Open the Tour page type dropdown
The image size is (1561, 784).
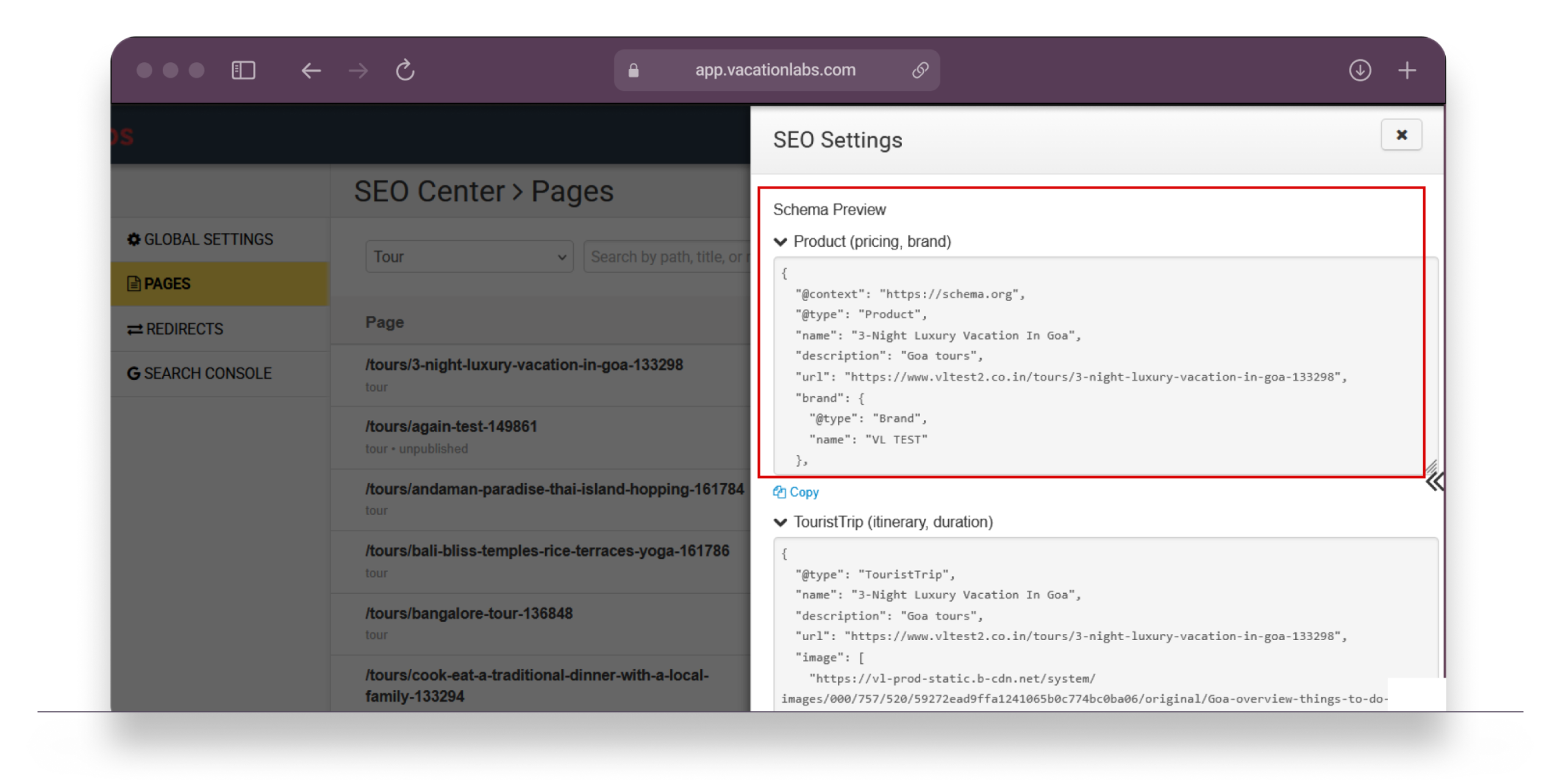469,257
